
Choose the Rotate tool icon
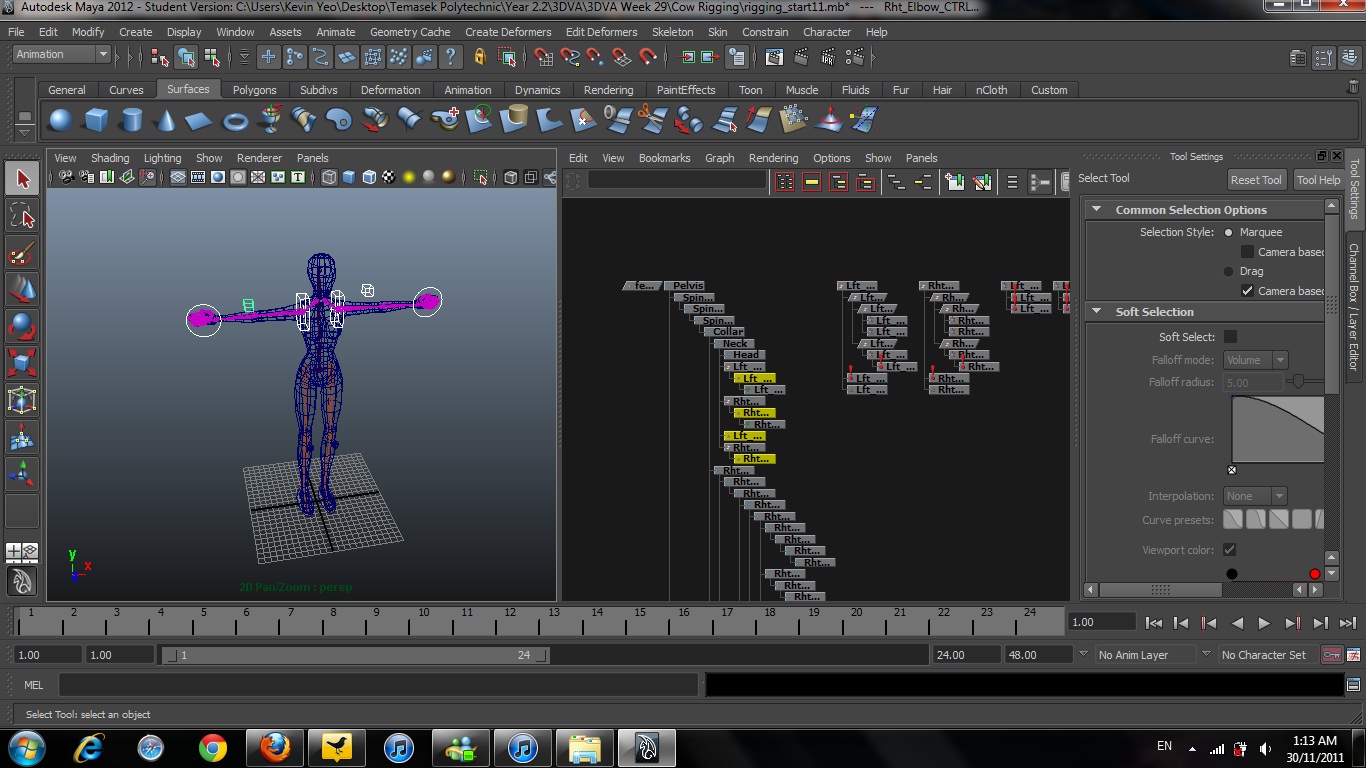coord(22,327)
